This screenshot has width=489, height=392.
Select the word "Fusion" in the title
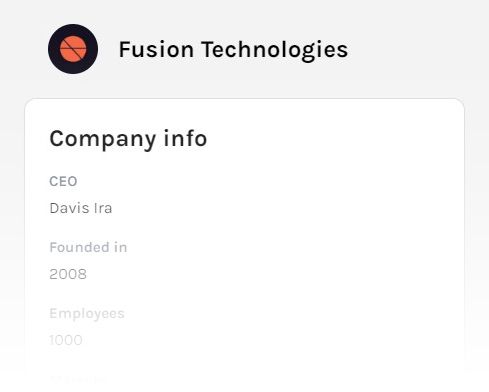pyautogui.click(x=156, y=50)
